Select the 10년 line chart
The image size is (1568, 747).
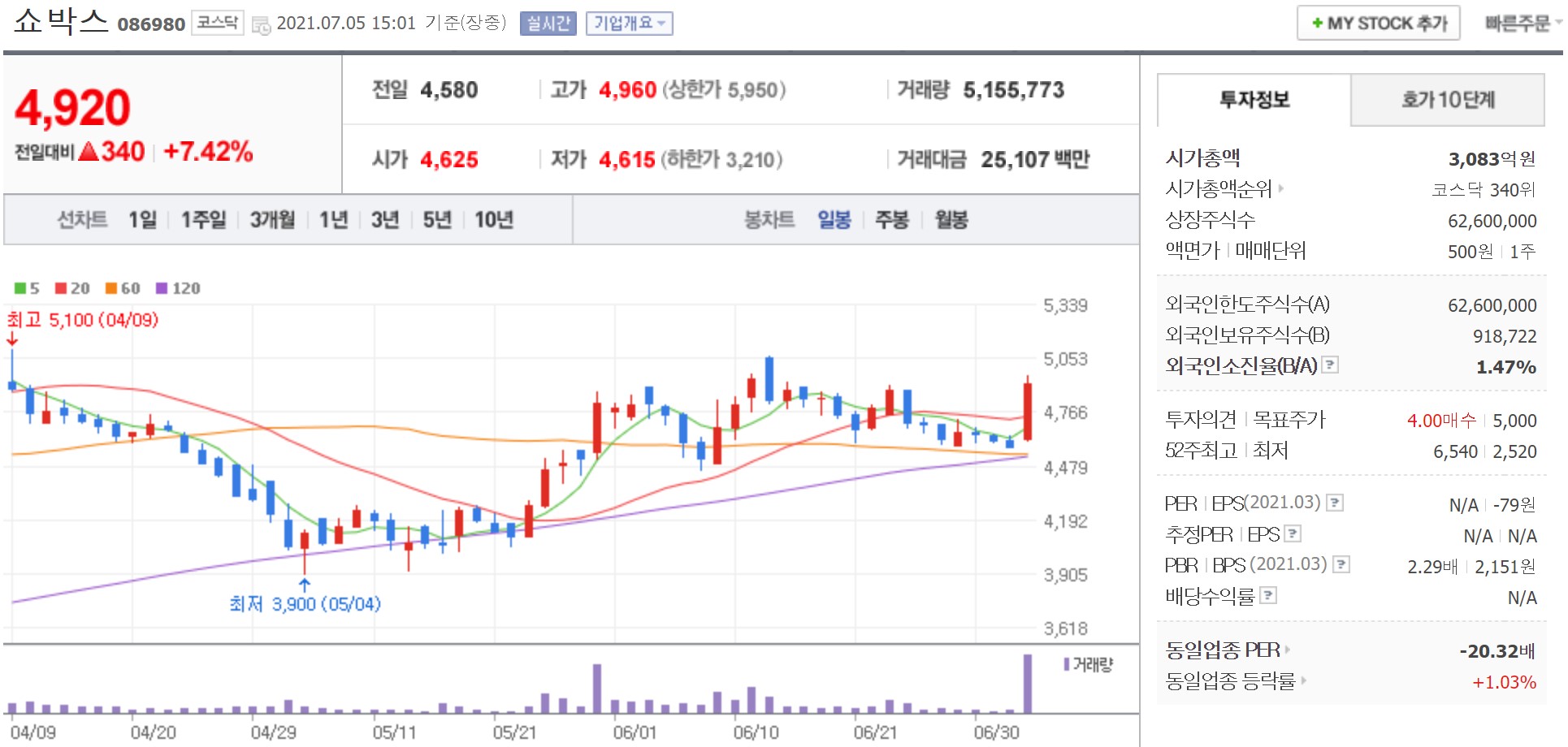tap(494, 219)
